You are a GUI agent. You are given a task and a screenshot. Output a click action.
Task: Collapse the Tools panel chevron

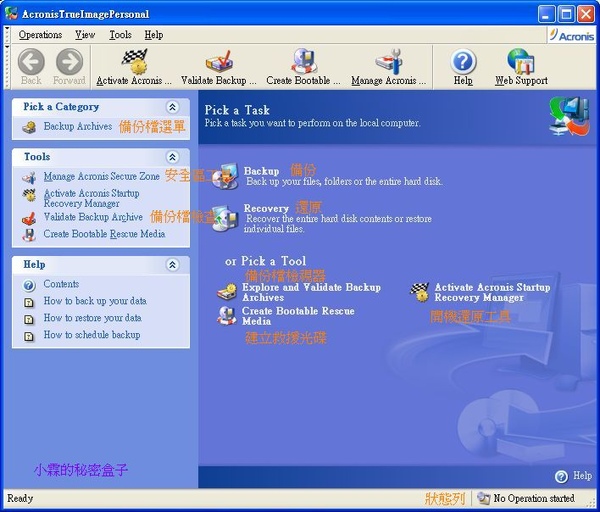click(173, 157)
